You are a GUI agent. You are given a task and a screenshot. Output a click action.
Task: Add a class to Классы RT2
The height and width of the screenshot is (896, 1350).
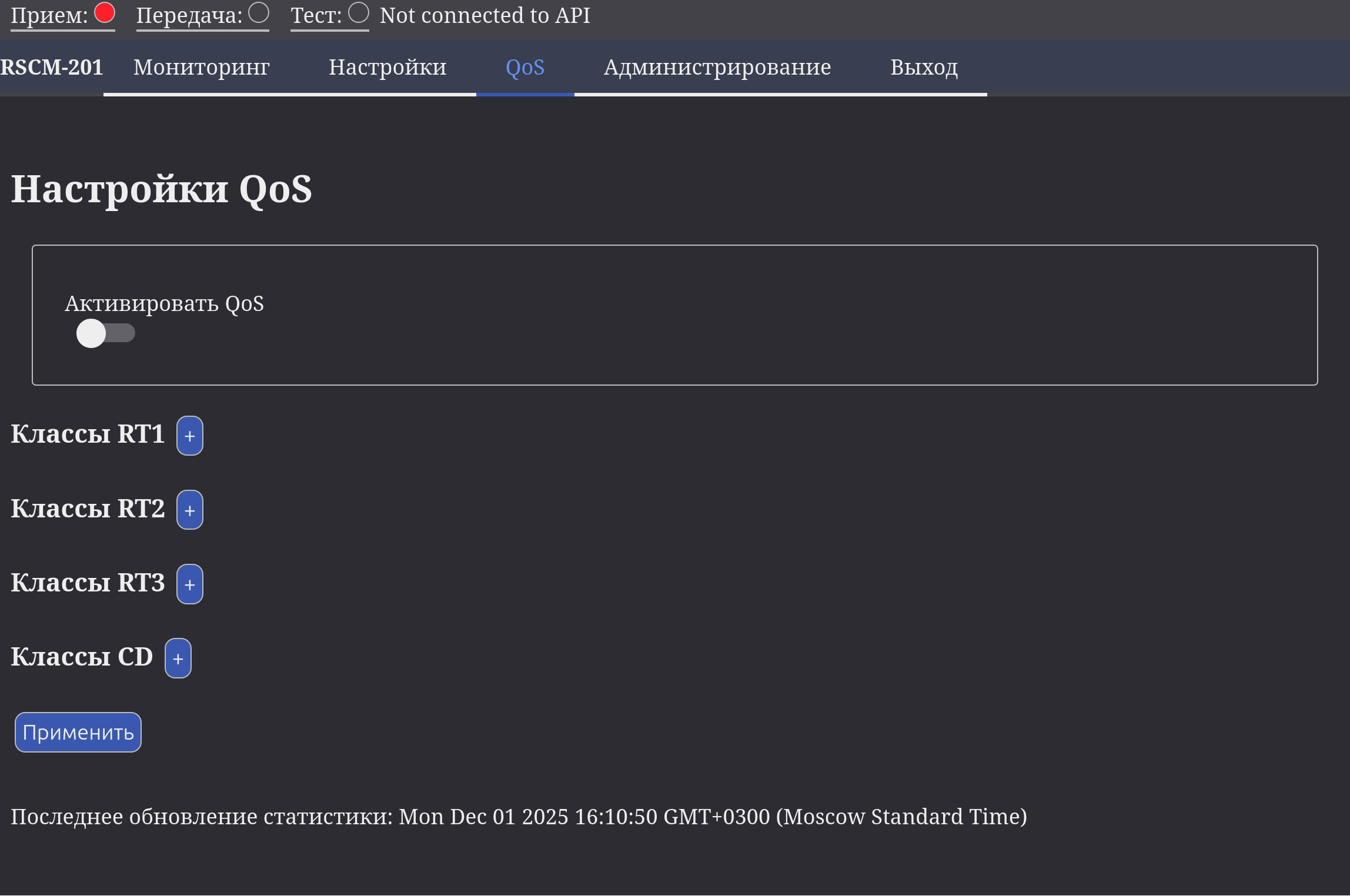[x=190, y=510]
